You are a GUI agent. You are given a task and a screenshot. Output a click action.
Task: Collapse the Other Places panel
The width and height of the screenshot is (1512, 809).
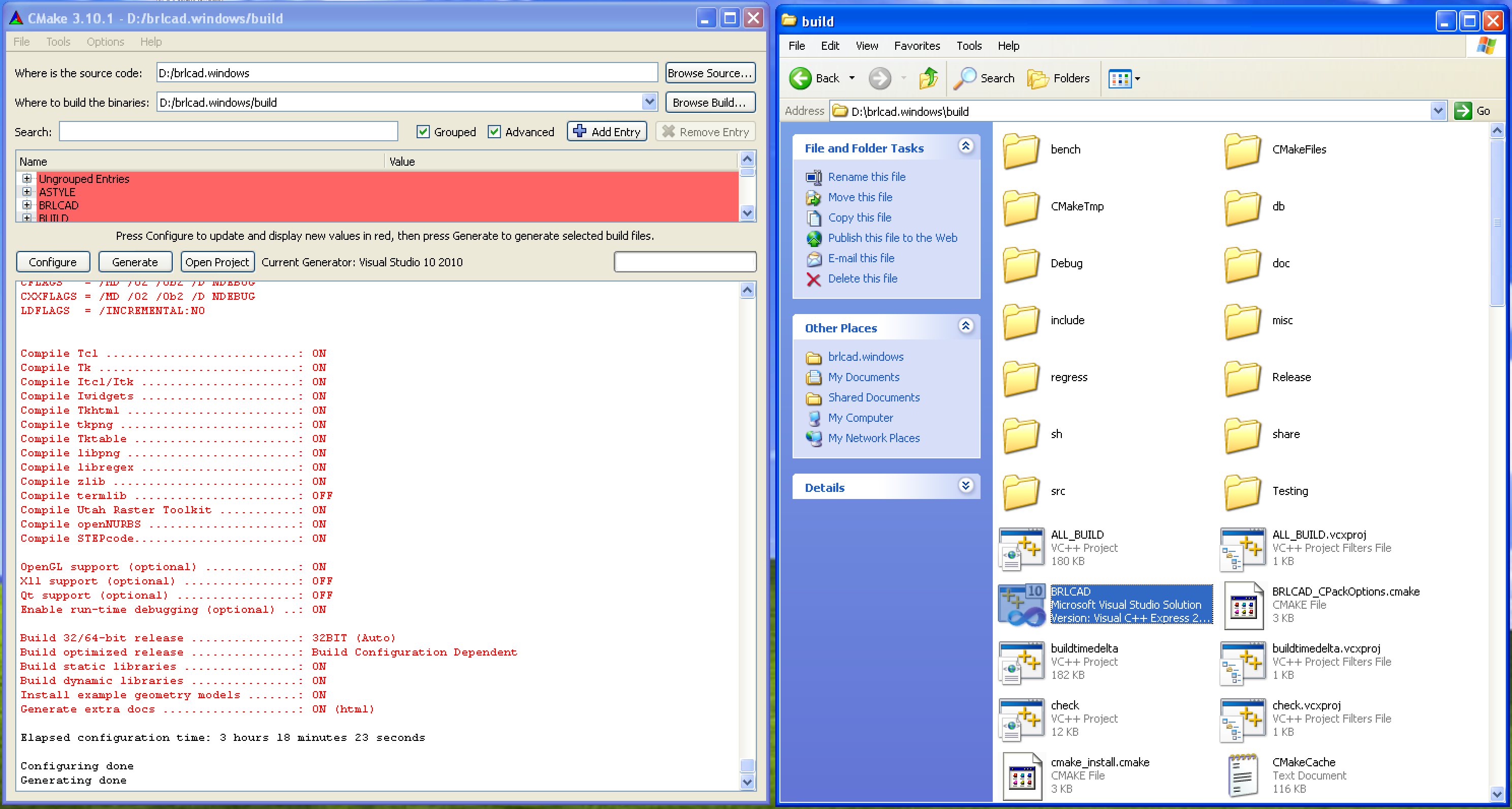[965, 326]
